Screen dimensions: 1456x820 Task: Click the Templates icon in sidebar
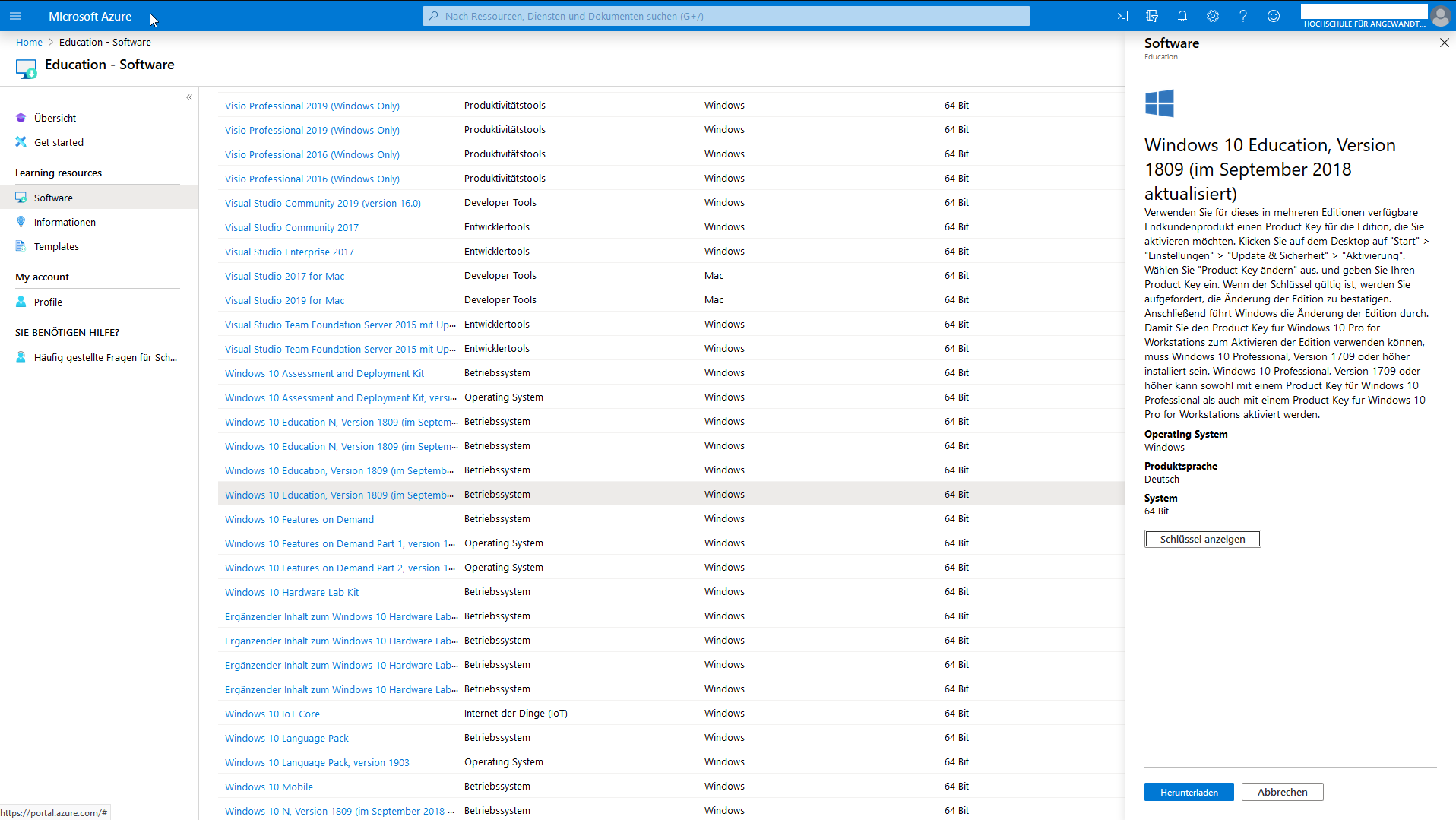click(x=21, y=246)
